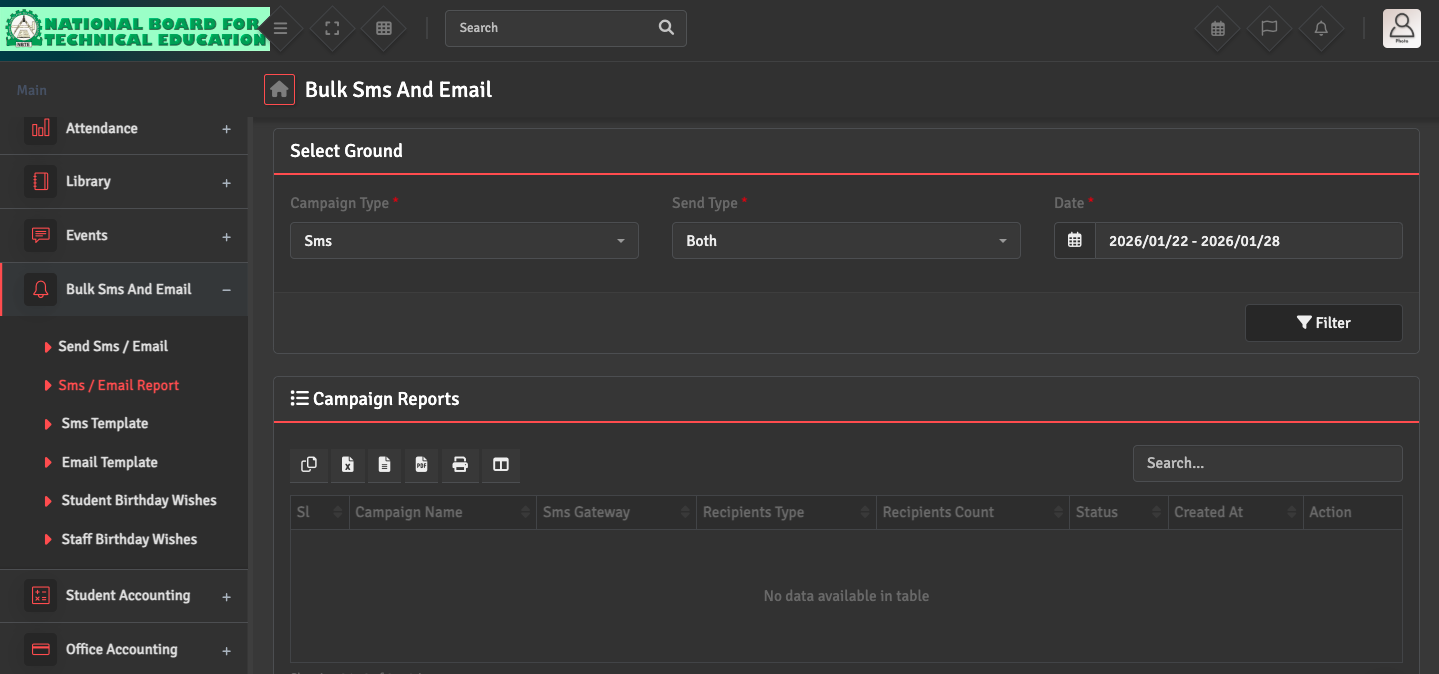Click the date range input field
The image size is (1439, 674).
tap(1247, 241)
